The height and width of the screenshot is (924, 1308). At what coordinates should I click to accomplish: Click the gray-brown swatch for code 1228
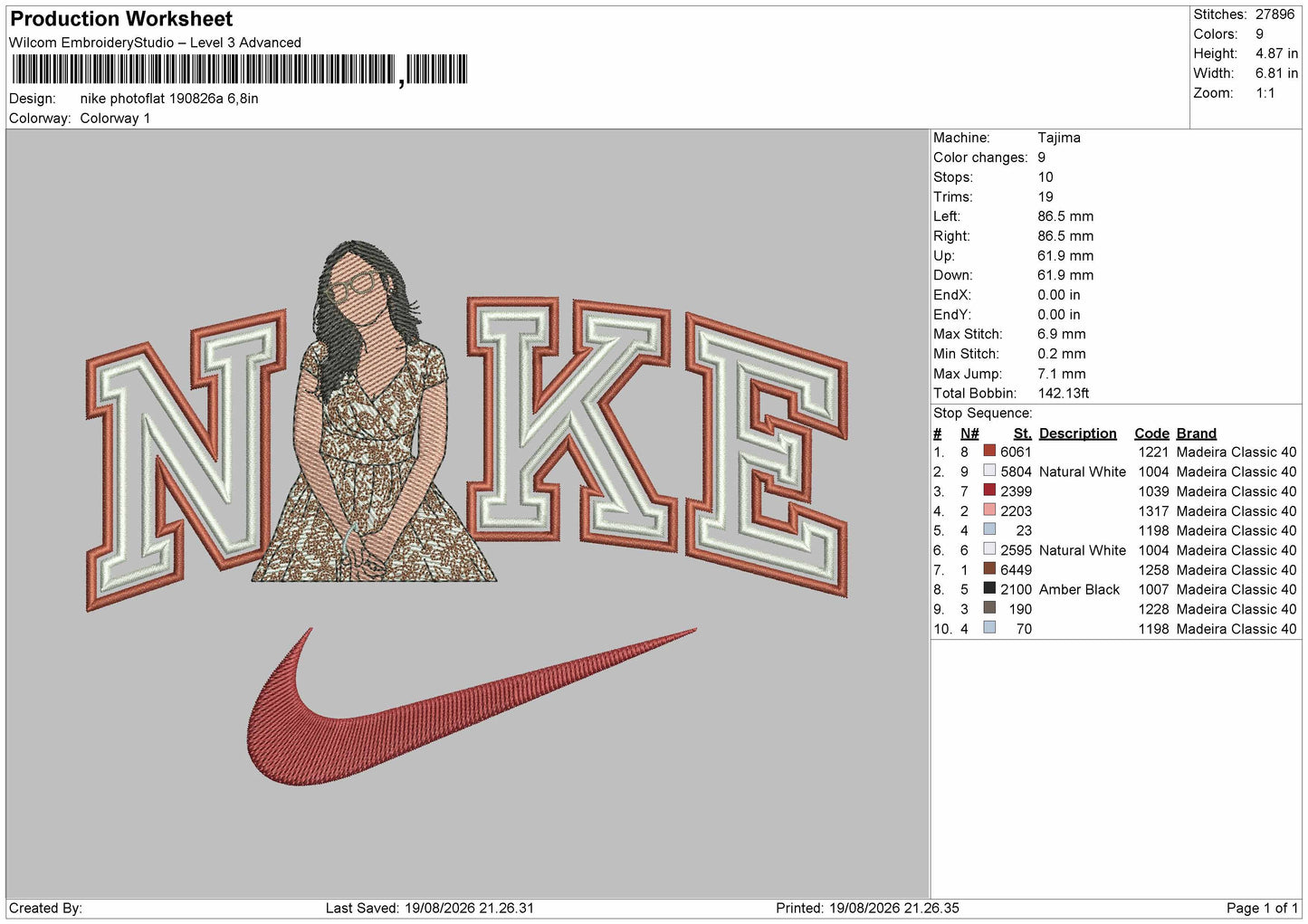click(x=989, y=609)
